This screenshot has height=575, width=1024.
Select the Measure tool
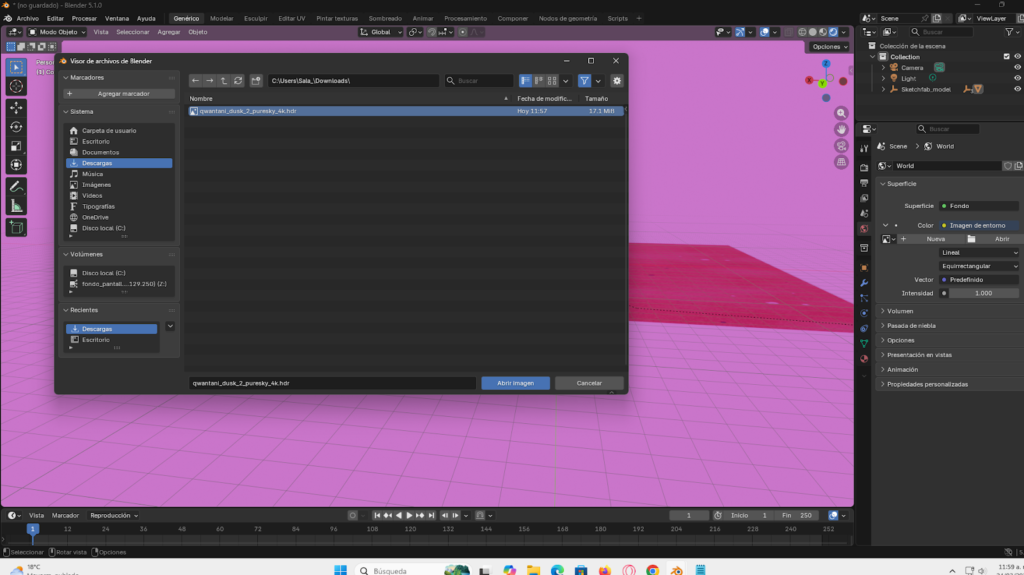pyautogui.click(x=16, y=206)
